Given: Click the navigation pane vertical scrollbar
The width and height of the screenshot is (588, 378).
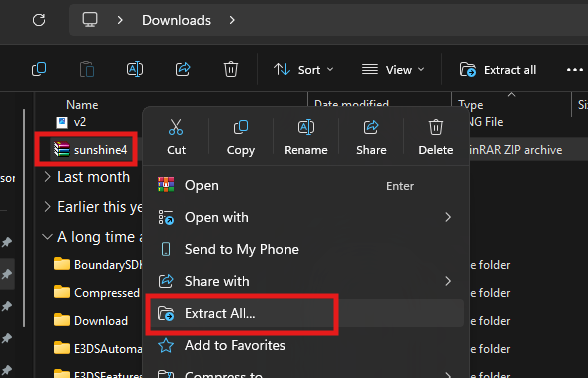Looking at the screenshot, I should click(x=24, y=218).
